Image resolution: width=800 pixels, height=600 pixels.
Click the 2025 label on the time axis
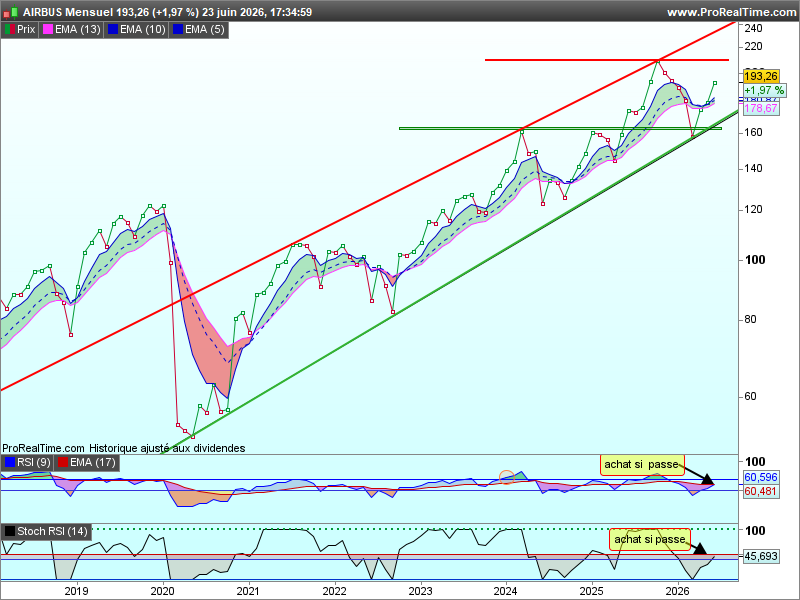click(x=591, y=591)
